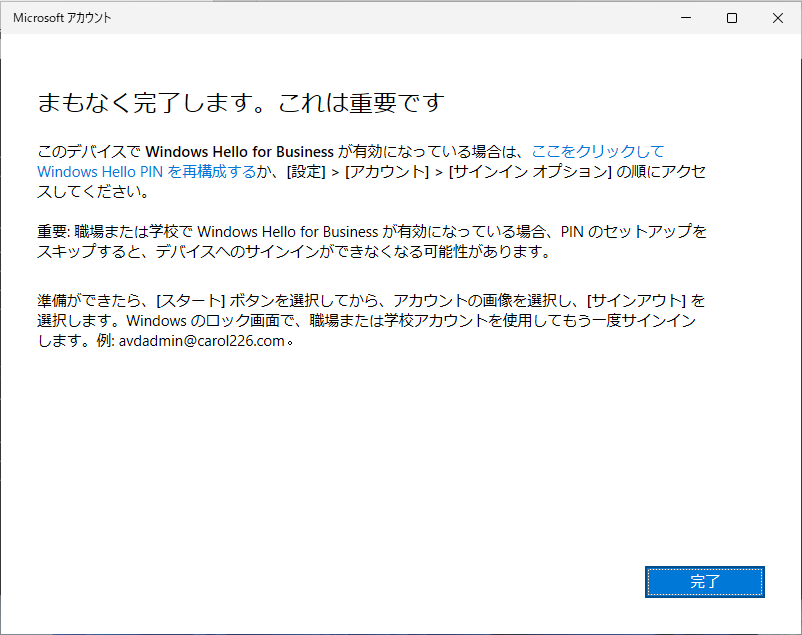Click the Microsoft アカウント window title
The width and height of the screenshot is (802, 635).
(62, 18)
